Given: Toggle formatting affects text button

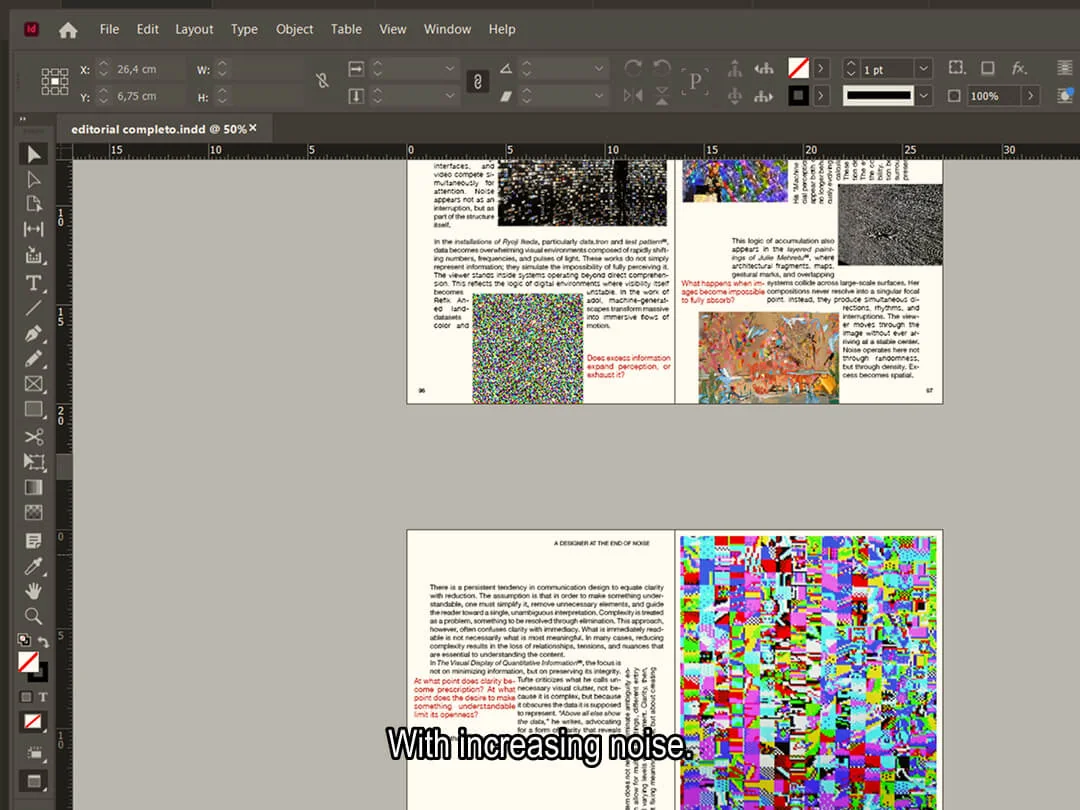Looking at the screenshot, I should (43, 697).
